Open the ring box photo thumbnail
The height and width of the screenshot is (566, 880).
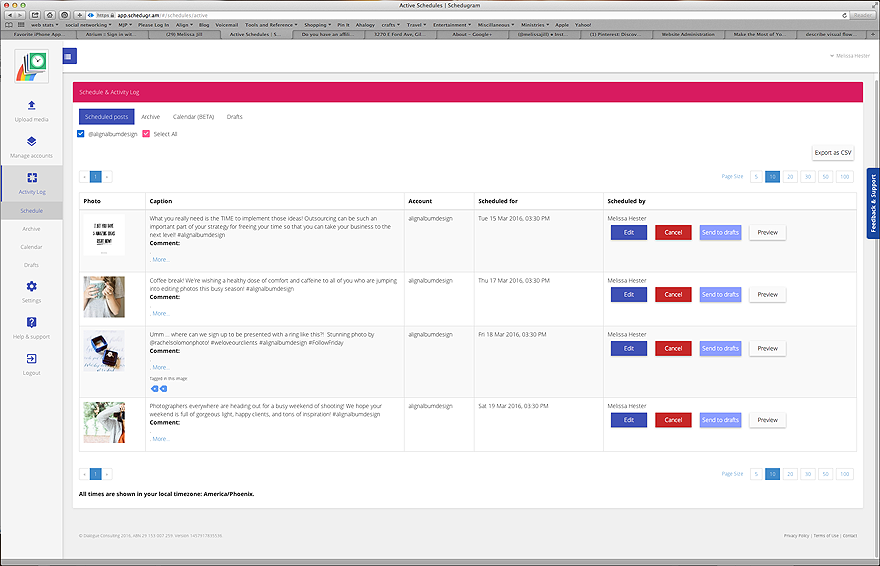tap(104, 351)
